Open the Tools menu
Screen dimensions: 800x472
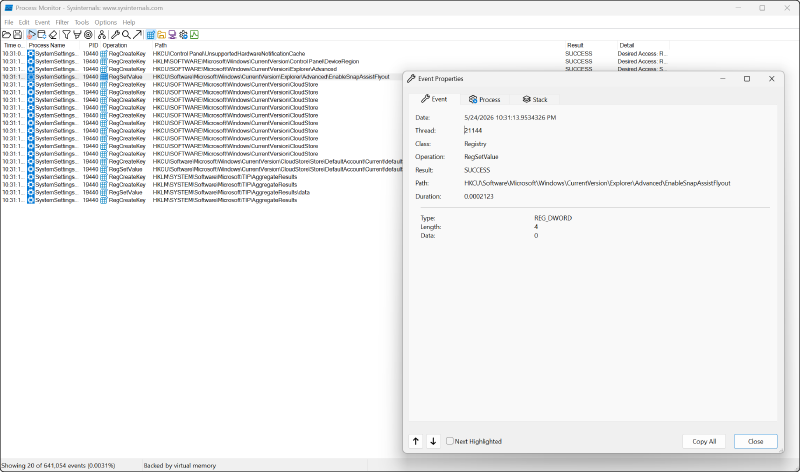pos(82,22)
